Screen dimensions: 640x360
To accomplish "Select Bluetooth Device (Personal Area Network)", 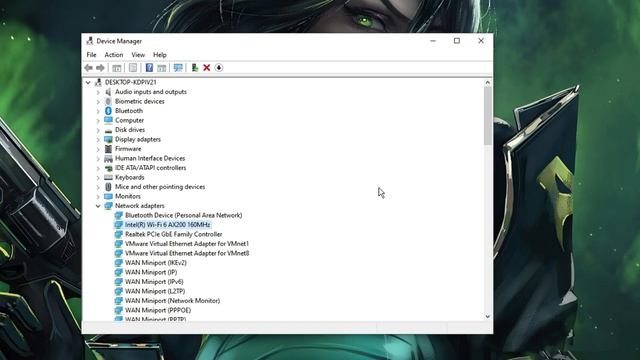I will pos(183,215).
